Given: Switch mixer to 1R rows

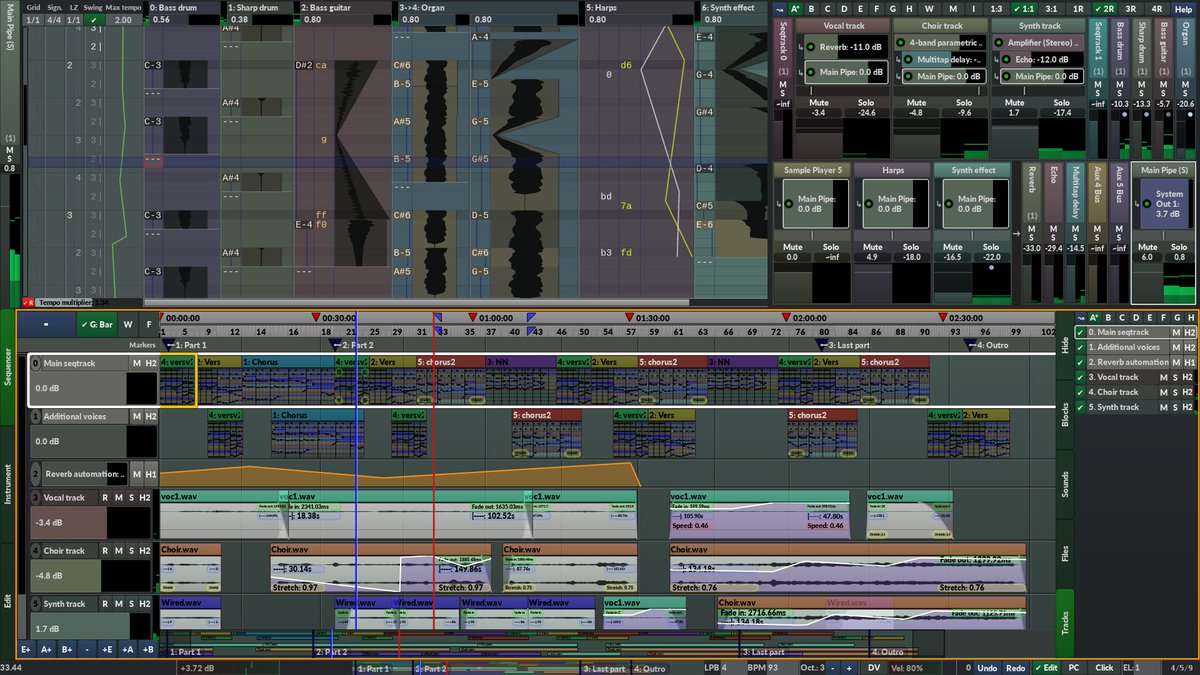Looking at the screenshot, I should pos(1077,8).
